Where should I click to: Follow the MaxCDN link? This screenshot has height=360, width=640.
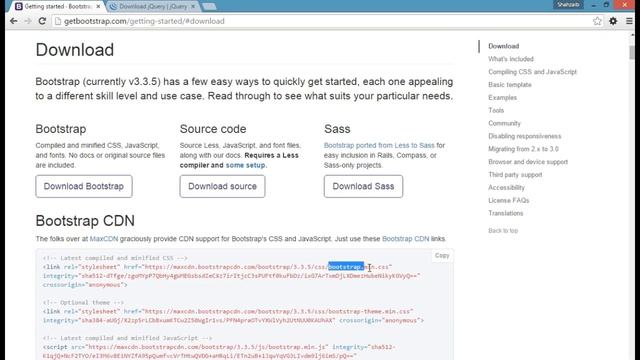point(104,239)
